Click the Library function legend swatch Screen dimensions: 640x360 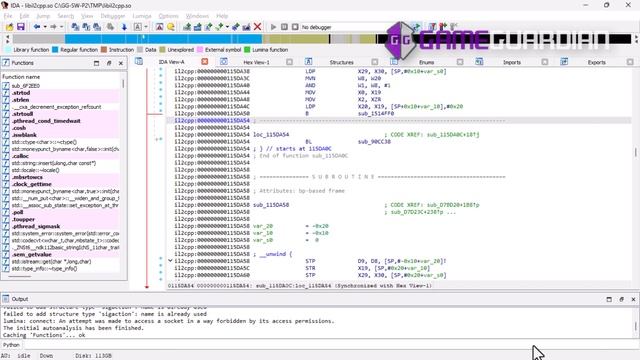pyautogui.click(x=8, y=50)
